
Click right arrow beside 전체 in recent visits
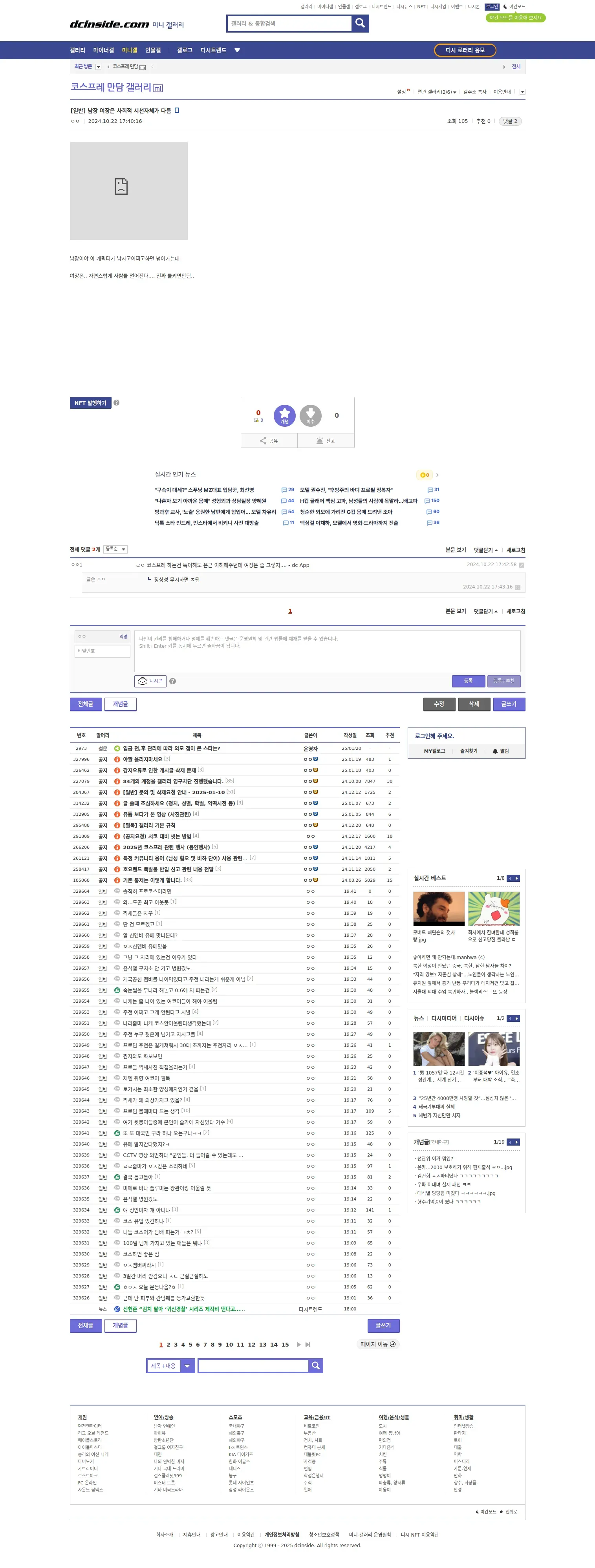[504, 67]
